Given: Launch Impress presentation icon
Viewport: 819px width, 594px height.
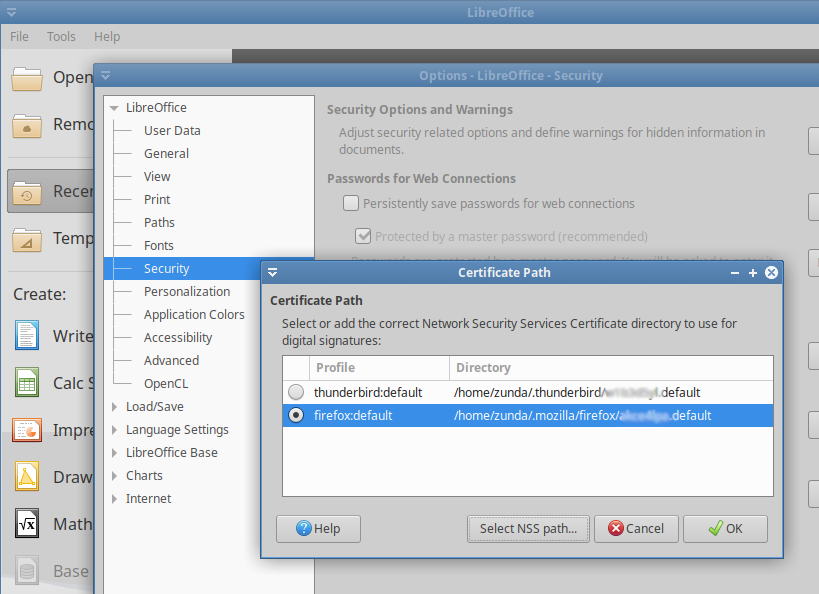Looking at the screenshot, I should pyautogui.click(x=27, y=430).
